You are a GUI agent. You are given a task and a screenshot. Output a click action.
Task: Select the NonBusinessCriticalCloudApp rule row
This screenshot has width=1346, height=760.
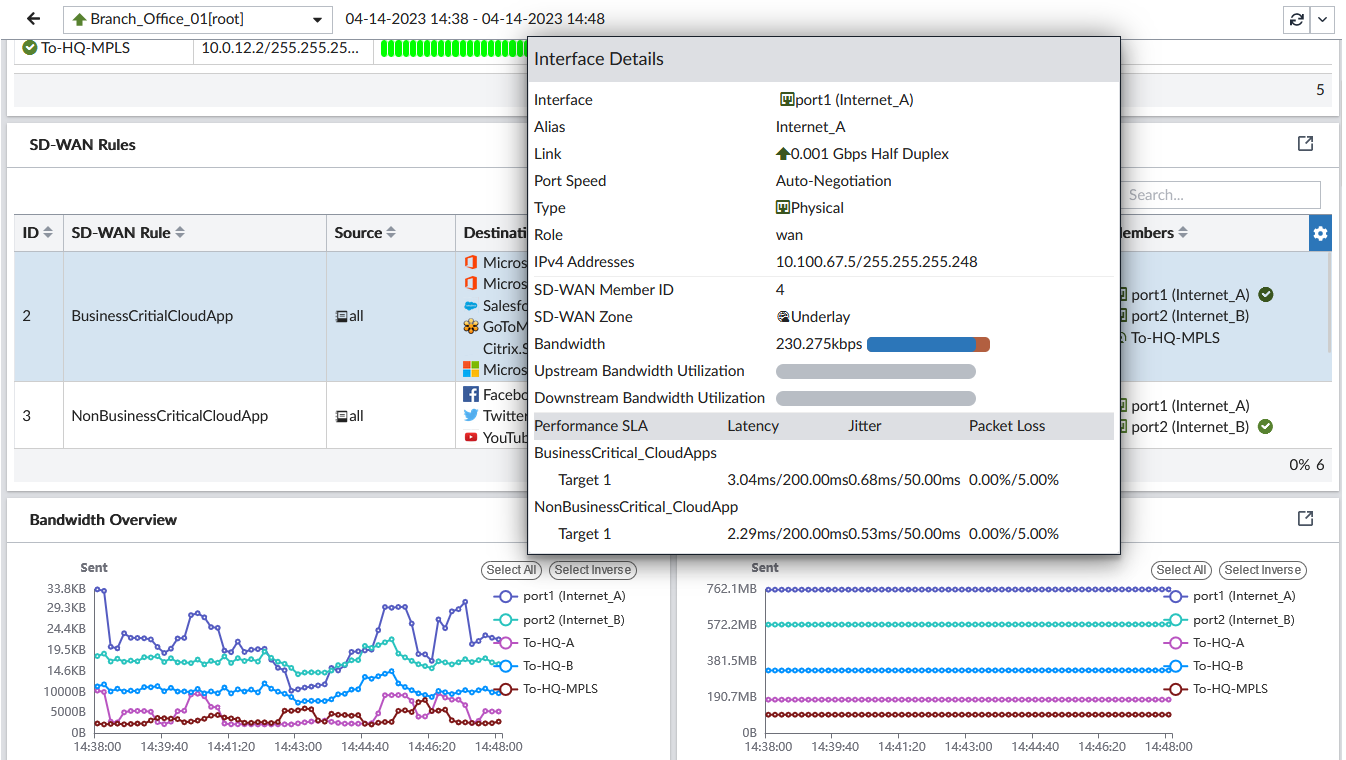coord(169,416)
